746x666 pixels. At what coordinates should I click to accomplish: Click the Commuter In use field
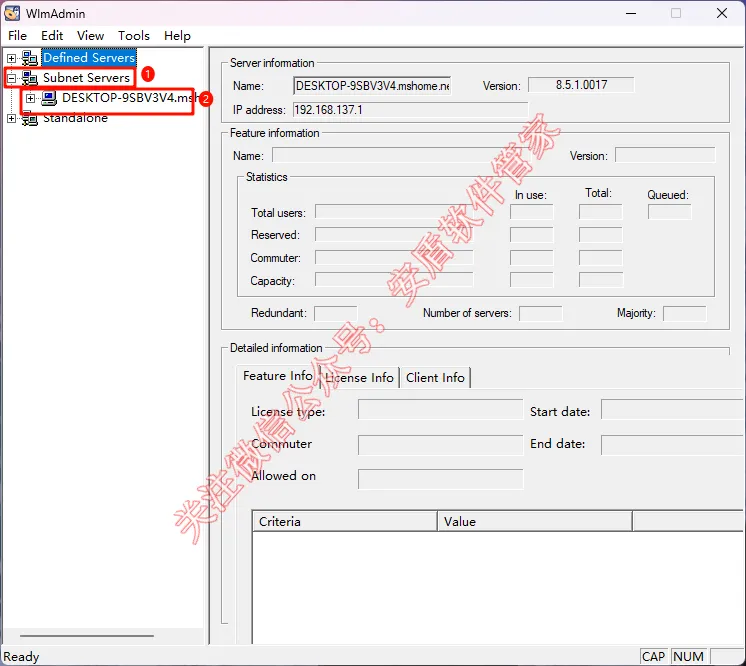coord(531,257)
